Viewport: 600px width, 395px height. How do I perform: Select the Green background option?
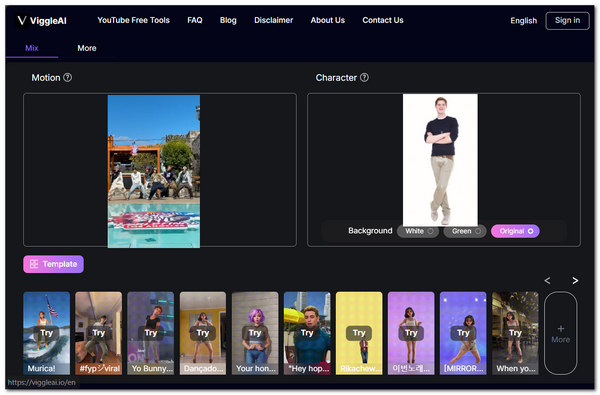(x=465, y=231)
